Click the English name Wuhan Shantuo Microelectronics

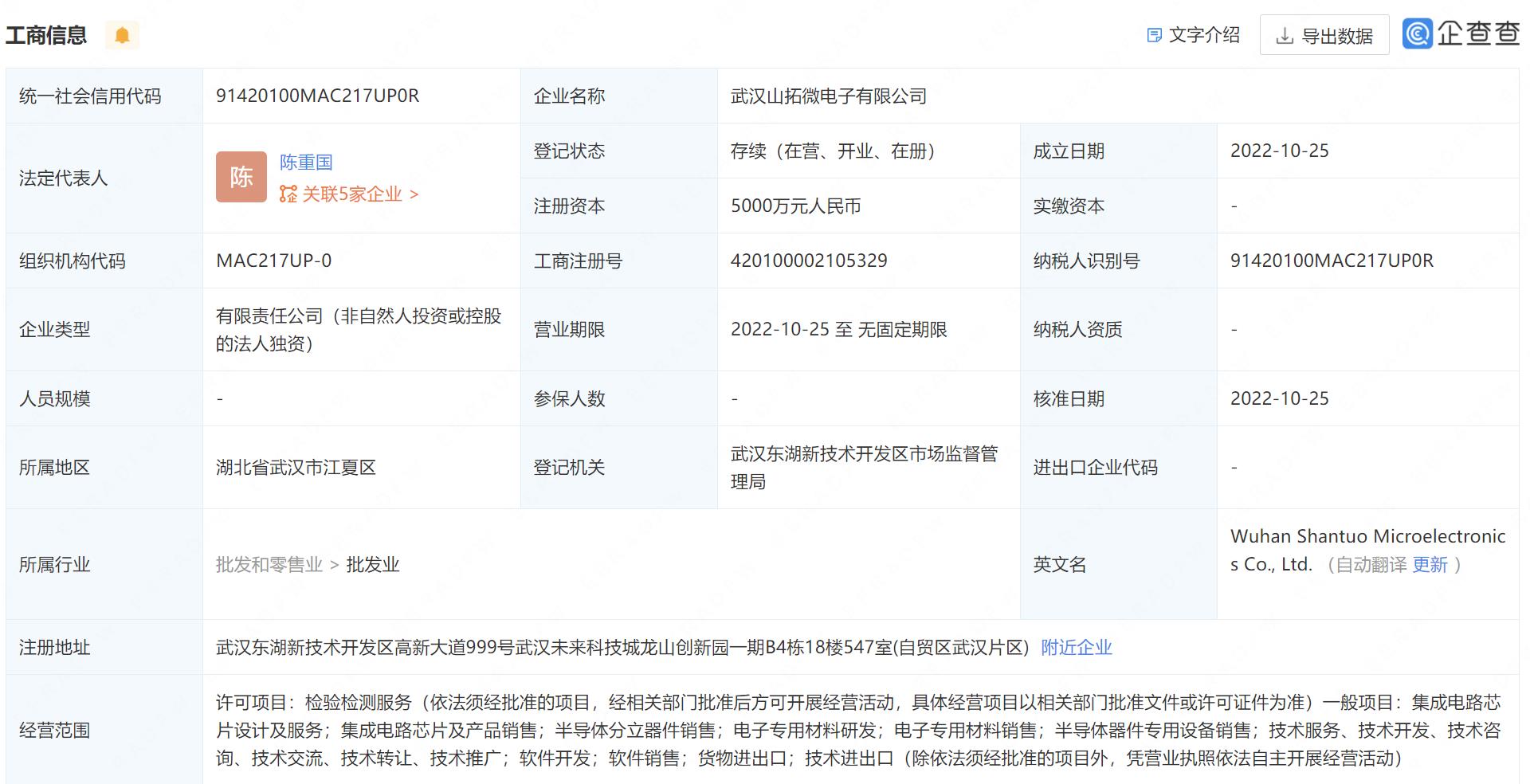click(1367, 536)
